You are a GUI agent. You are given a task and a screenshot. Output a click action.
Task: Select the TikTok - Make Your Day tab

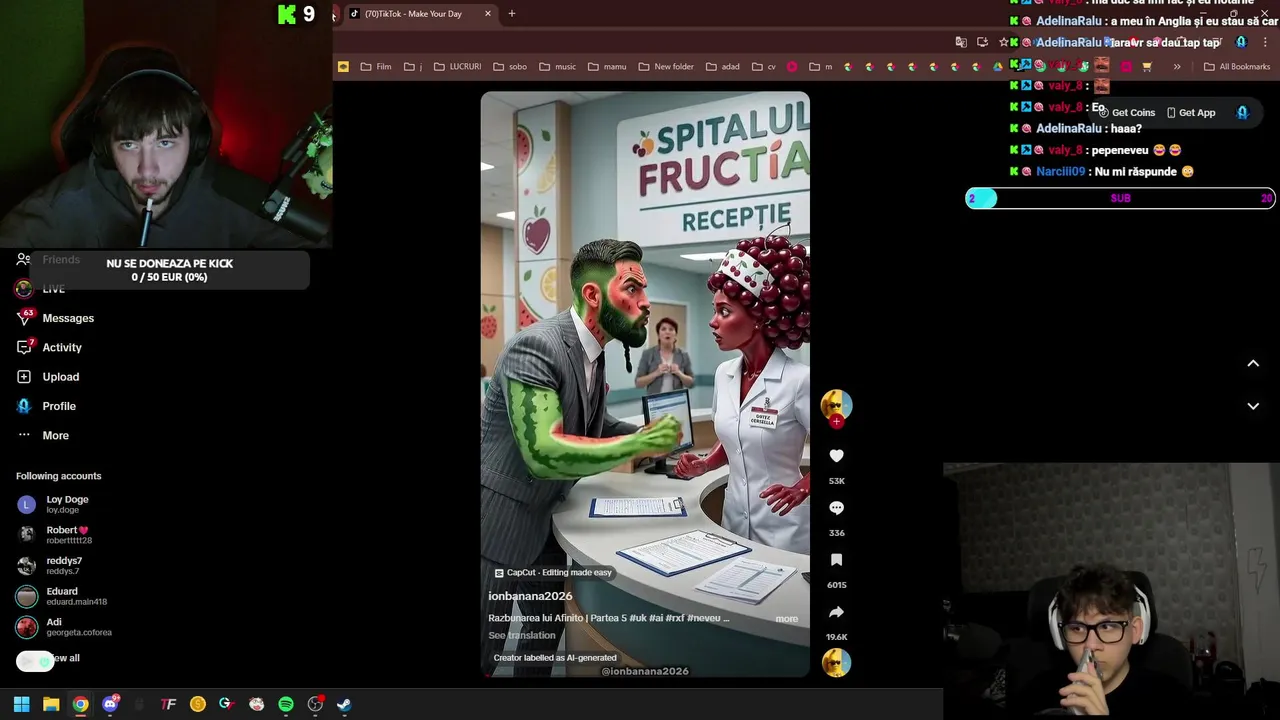(413, 14)
